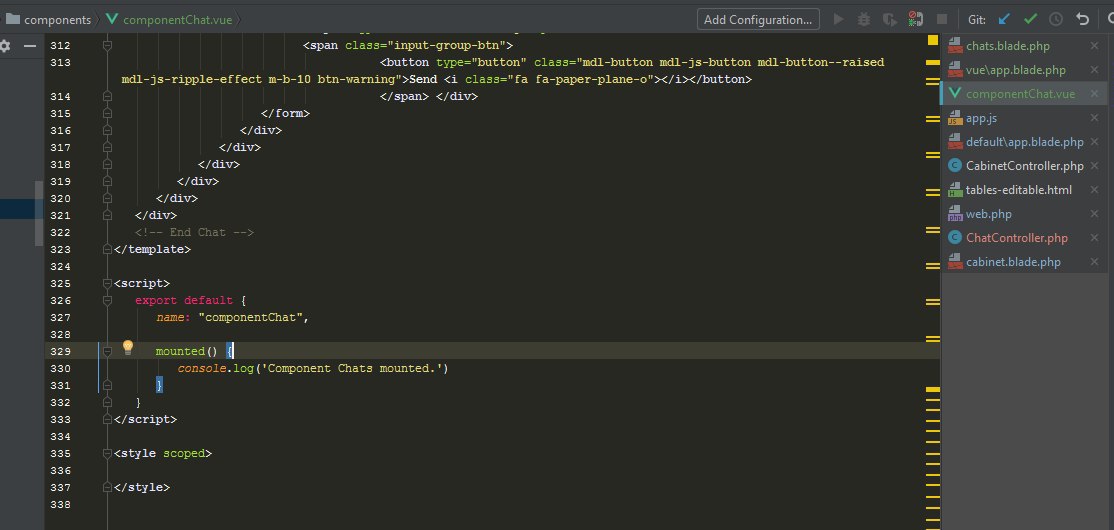Close web.php tab
1114x530 pixels.
click(x=1094, y=214)
